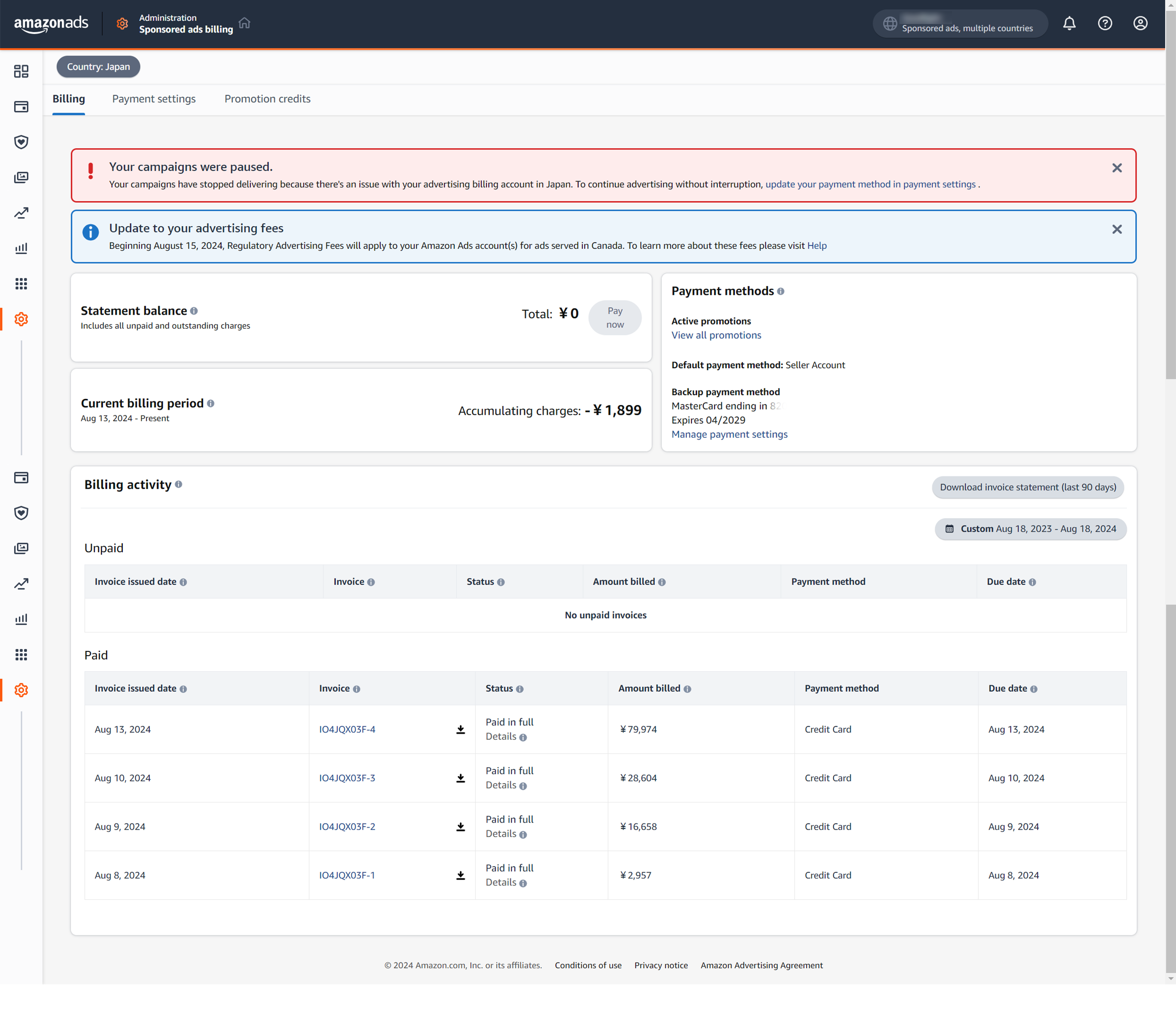Screen dimensions: 1176x1014
Task: Open the View all promotions link
Action: (716, 335)
